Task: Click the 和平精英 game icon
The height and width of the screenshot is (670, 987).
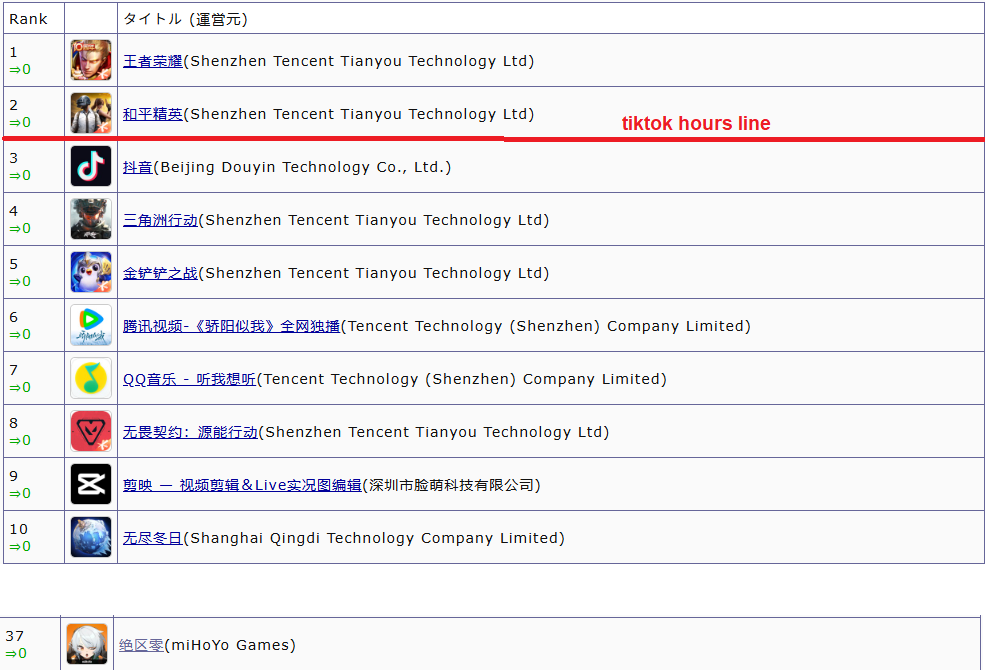Action: pyautogui.click(x=91, y=113)
